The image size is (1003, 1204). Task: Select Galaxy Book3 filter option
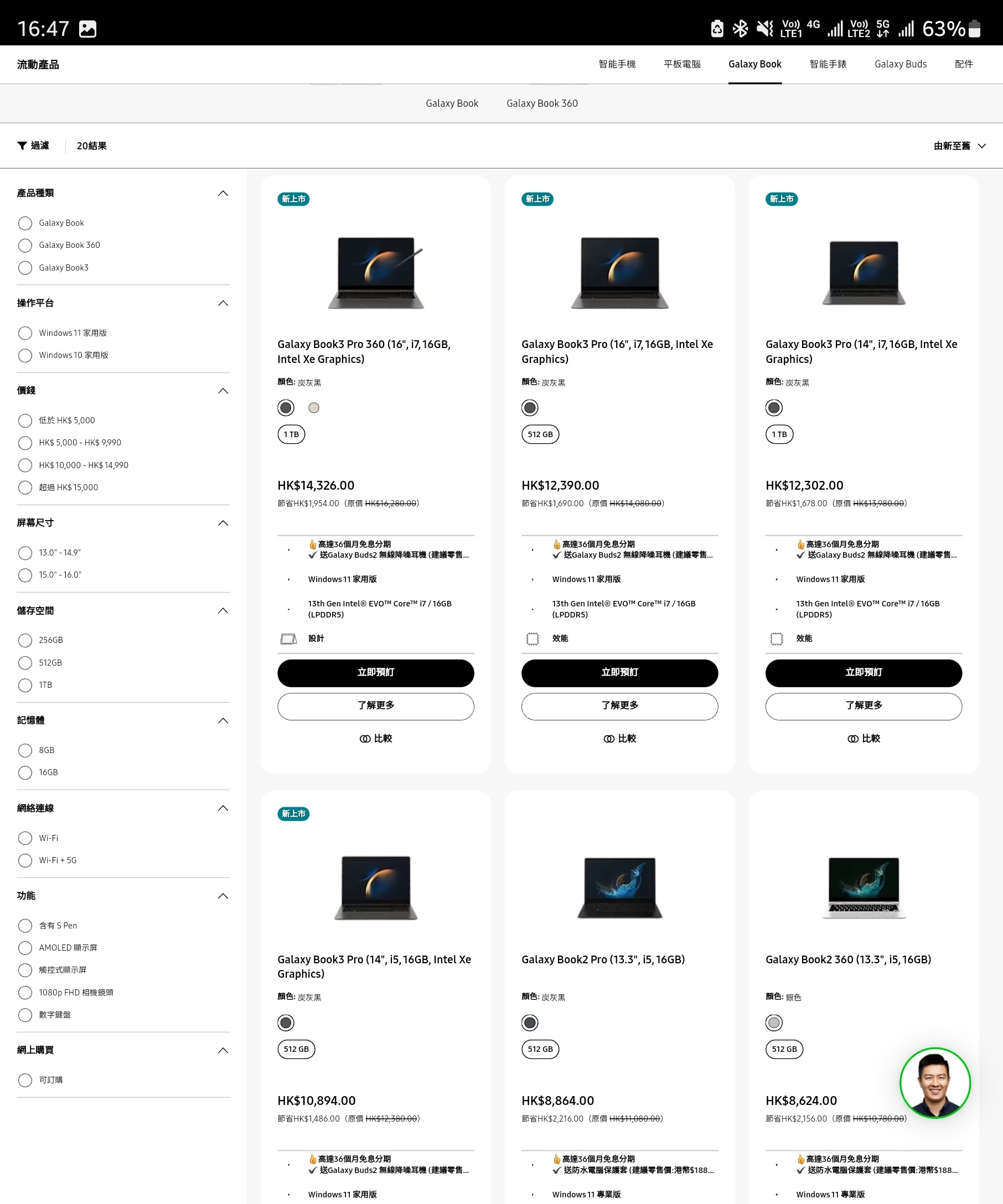[x=25, y=268]
